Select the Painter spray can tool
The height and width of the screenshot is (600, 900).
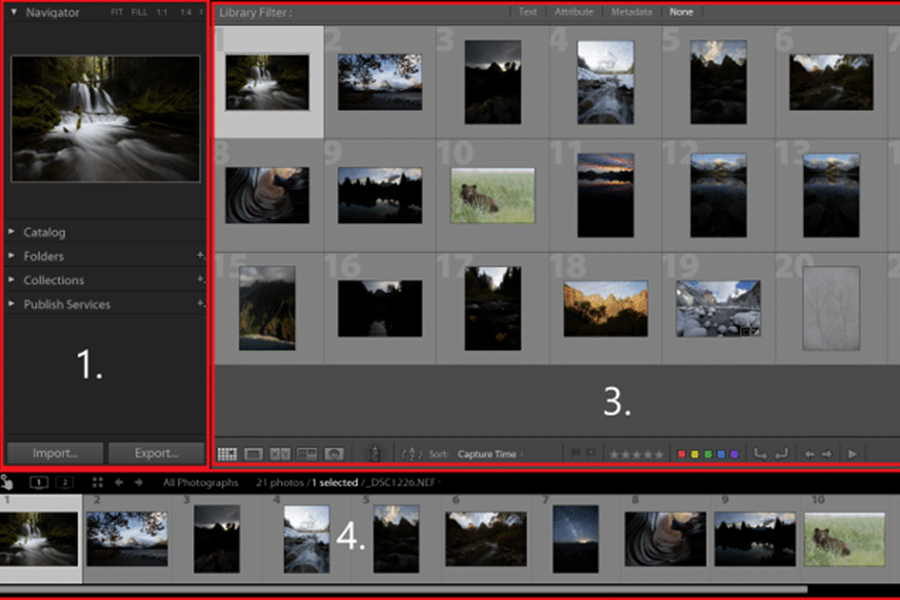pos(374,454)
